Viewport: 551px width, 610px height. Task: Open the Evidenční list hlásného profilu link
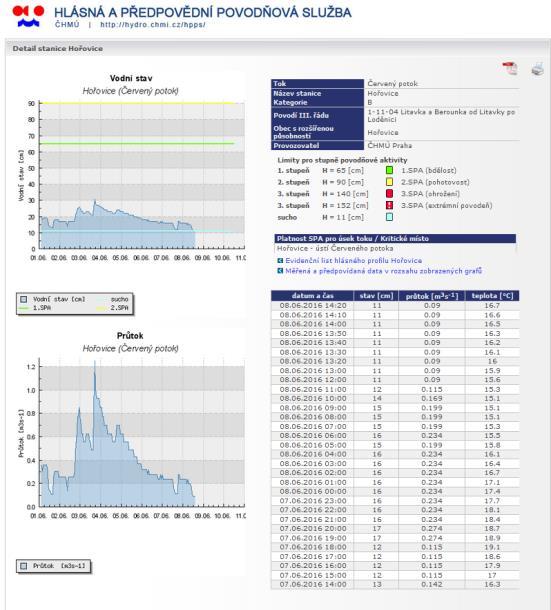point(353,261)
